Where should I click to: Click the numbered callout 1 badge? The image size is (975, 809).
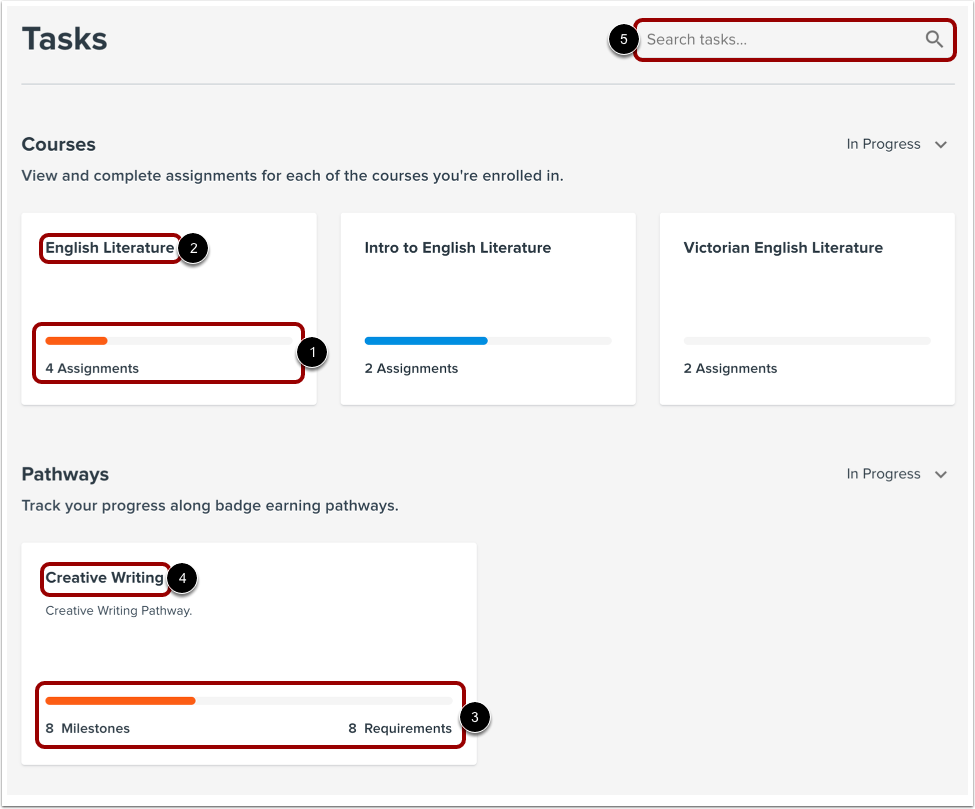click(310, 353)
